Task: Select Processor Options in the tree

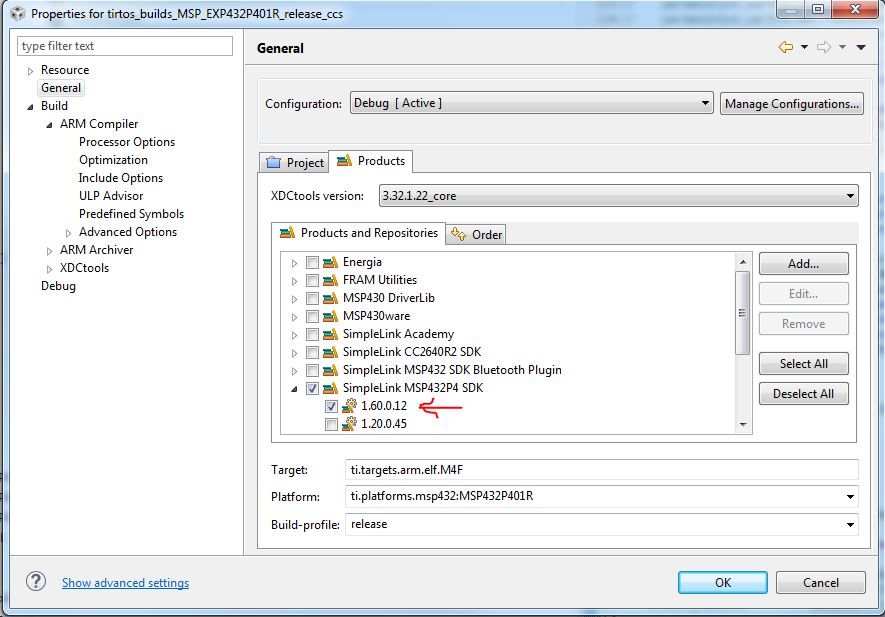Action: 126,142
